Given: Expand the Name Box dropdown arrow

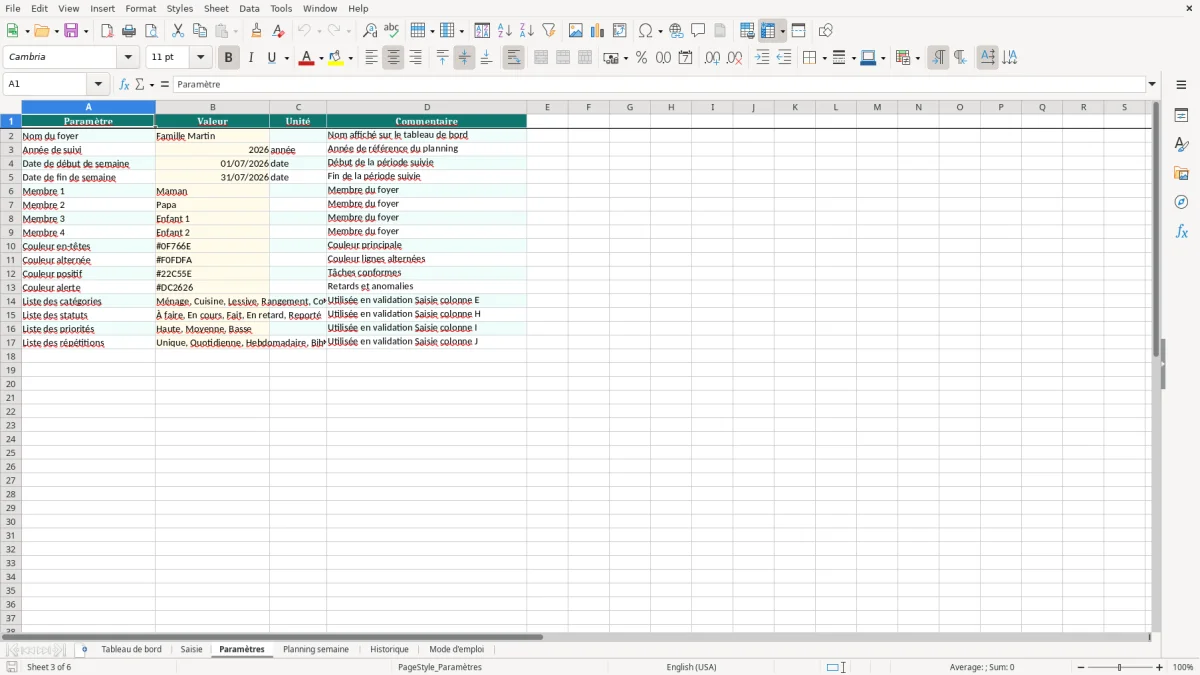Looking at the screenshot, I should [x=98, y=85].
